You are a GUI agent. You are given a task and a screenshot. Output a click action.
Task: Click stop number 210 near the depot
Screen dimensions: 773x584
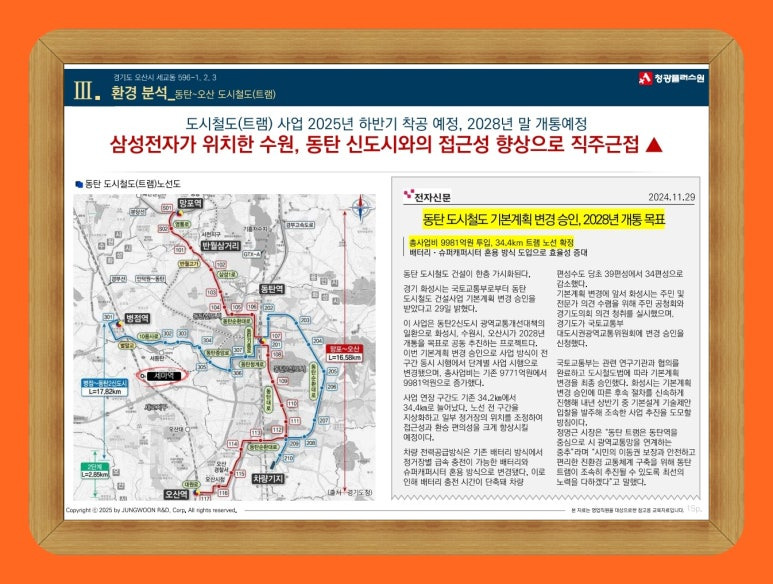coord(288,458)
